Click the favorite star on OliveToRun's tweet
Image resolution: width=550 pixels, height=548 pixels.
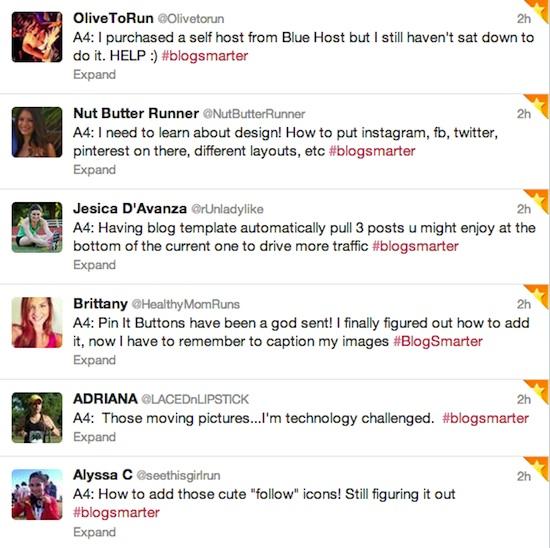click(539, 8)
